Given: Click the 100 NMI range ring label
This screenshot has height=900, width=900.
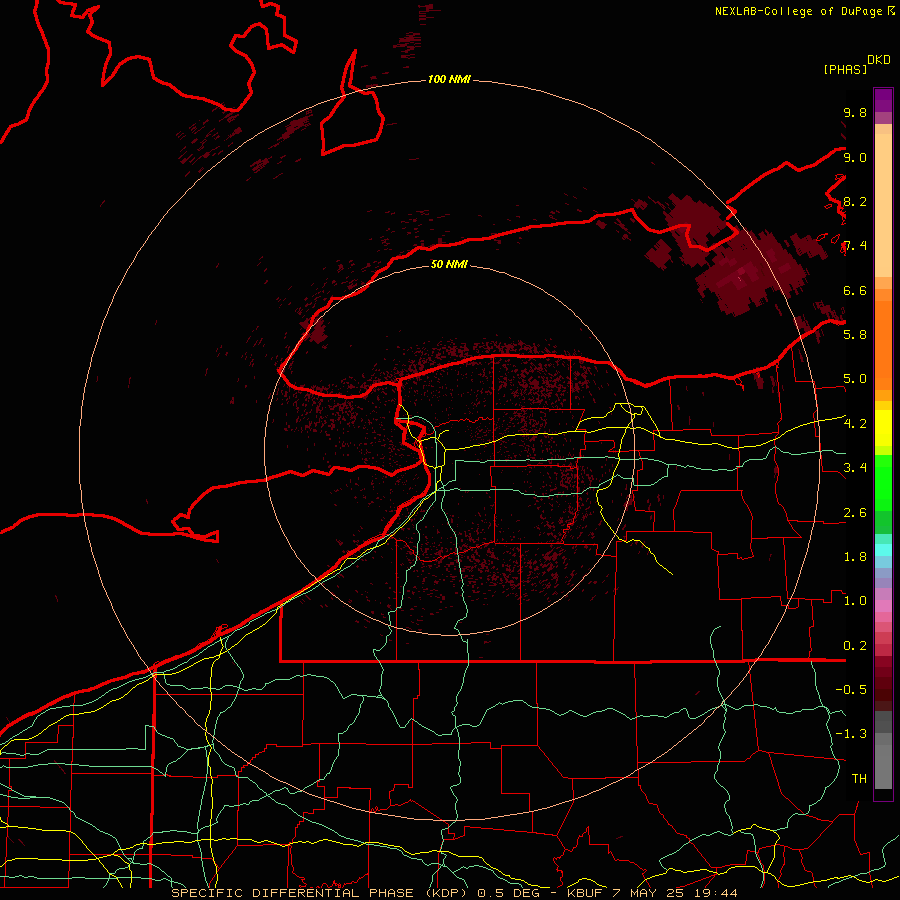Looking at the screenshot, I should pyautogui.click(x=449, y=79).
